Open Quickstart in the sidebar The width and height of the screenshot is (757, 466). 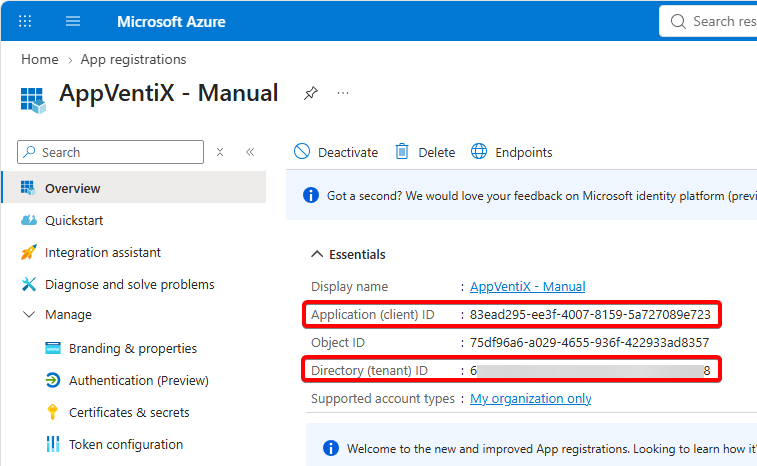coord(74,220)
